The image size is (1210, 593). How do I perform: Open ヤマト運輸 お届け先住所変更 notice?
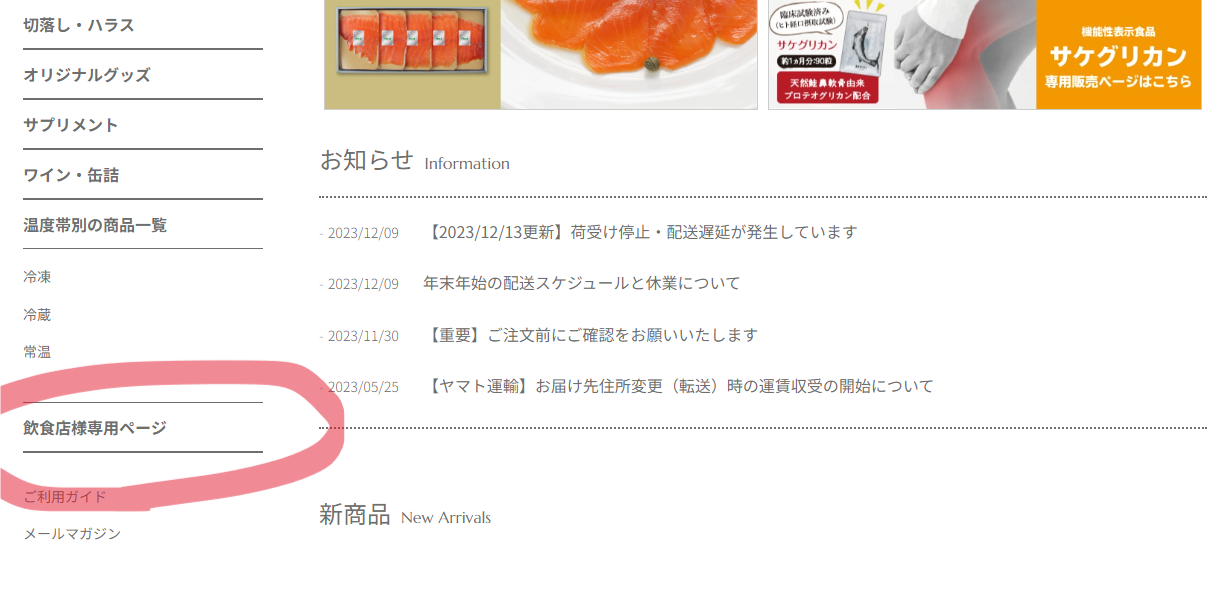[x=679, y=386]
